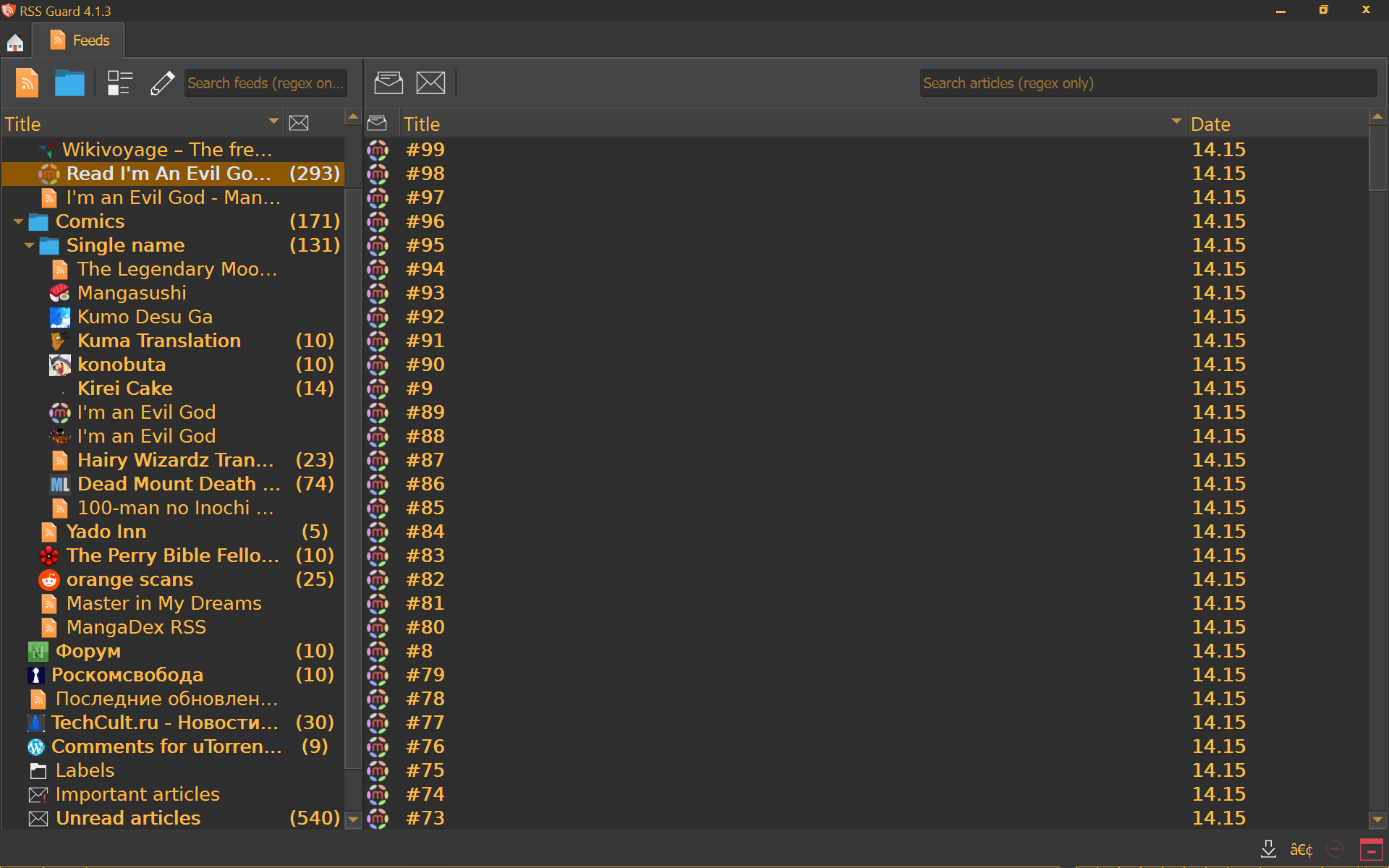
Task: Open the Kuma Translation feed
Action: click(x=158, y=341)
